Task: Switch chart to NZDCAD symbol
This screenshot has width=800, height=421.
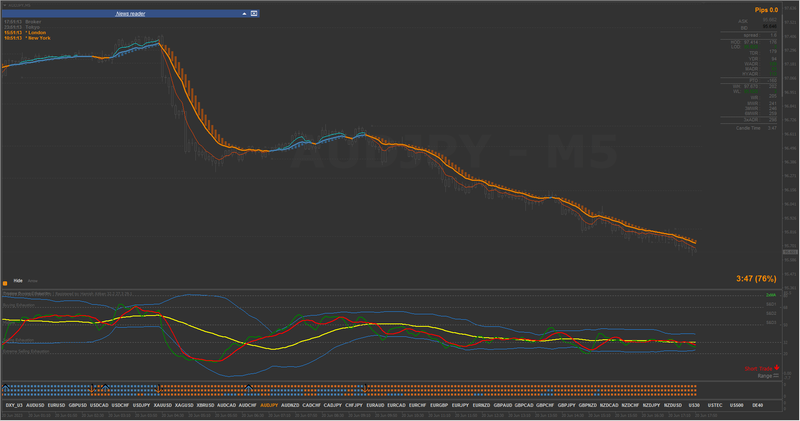Action: (609, 405)
